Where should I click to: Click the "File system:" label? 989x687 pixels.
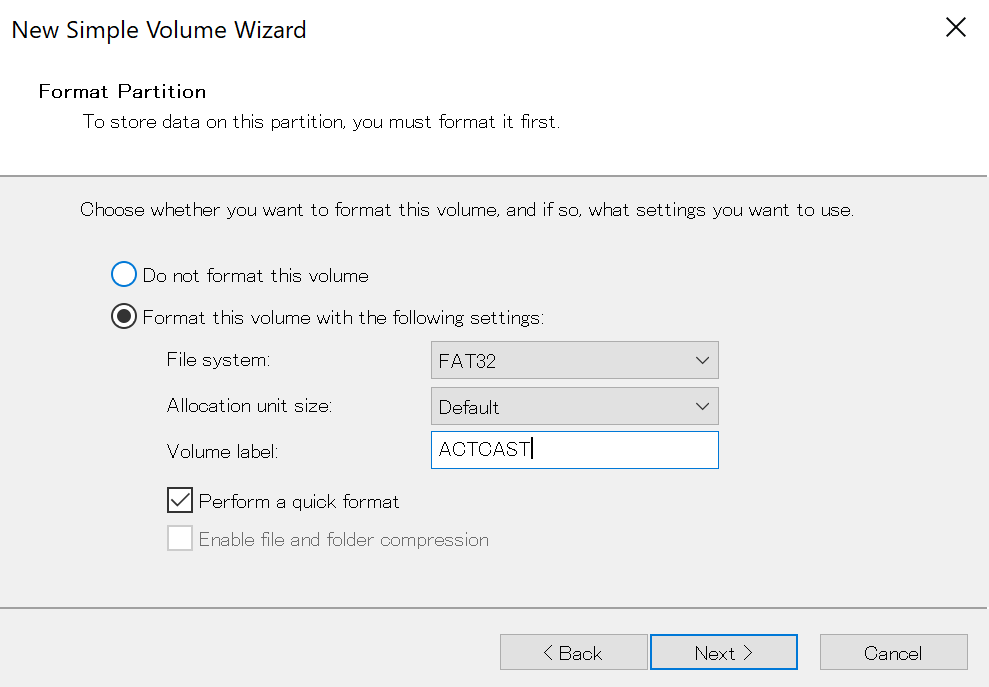click(218, 360)
